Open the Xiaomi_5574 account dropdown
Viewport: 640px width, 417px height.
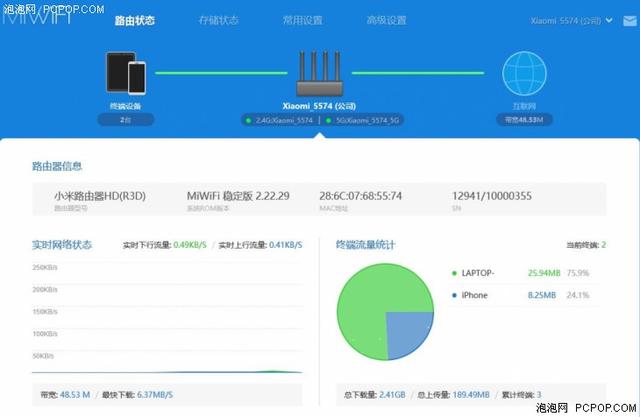[x=571, y=20]
